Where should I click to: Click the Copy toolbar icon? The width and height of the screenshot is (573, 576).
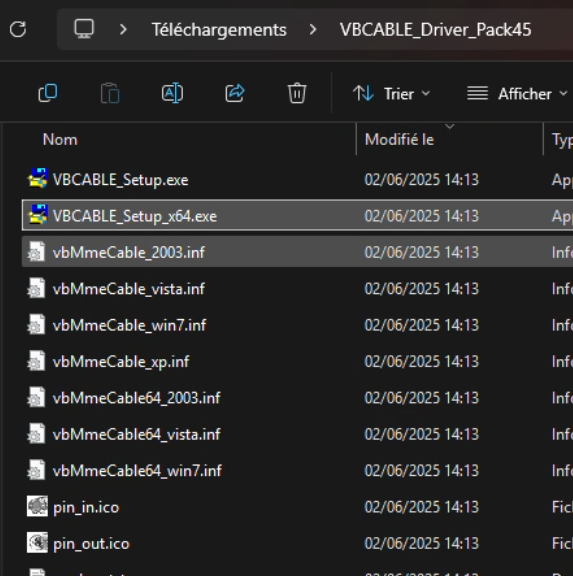pyautogui.click(x=48, y=93)
